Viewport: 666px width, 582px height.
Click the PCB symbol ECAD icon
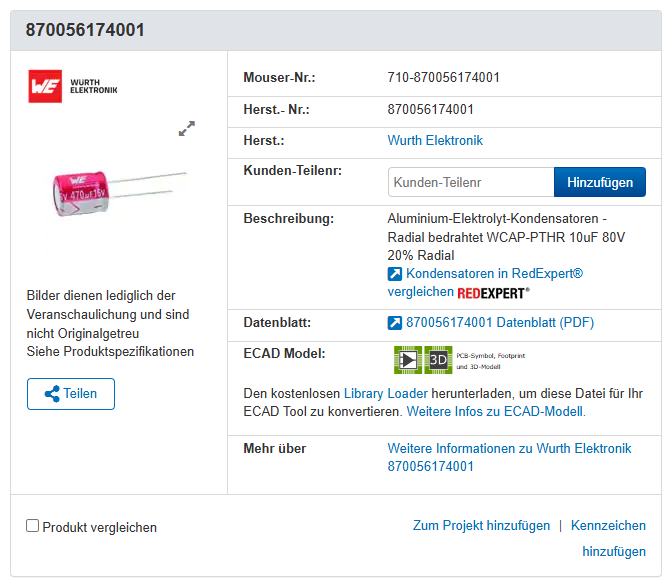coord(409,360)
